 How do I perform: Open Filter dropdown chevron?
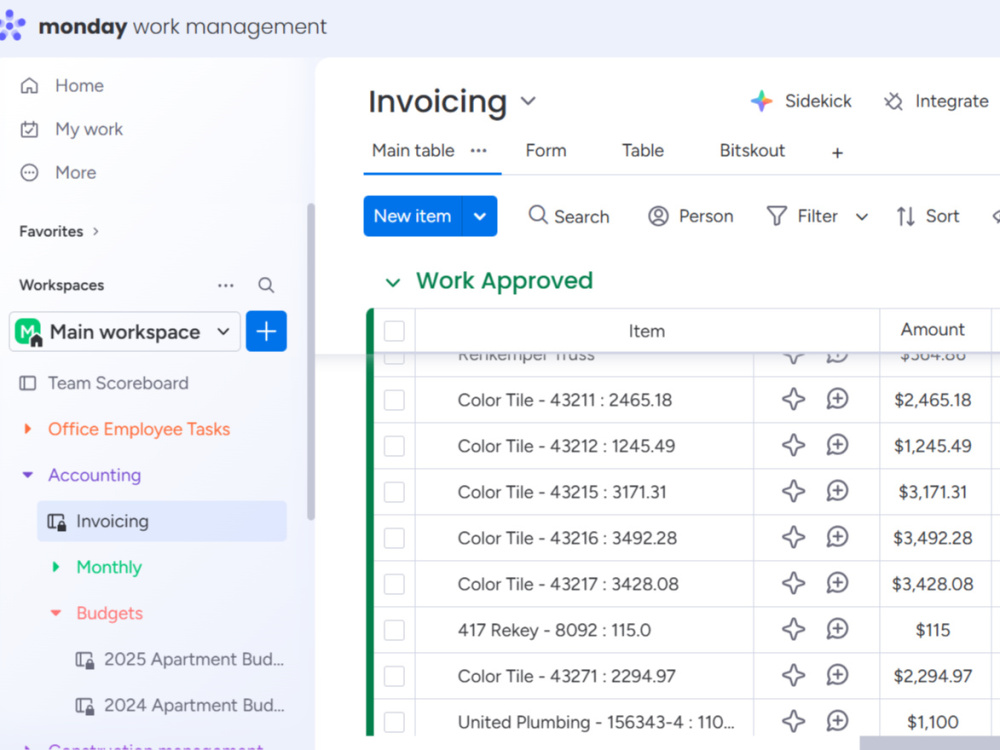pos(862,217)
